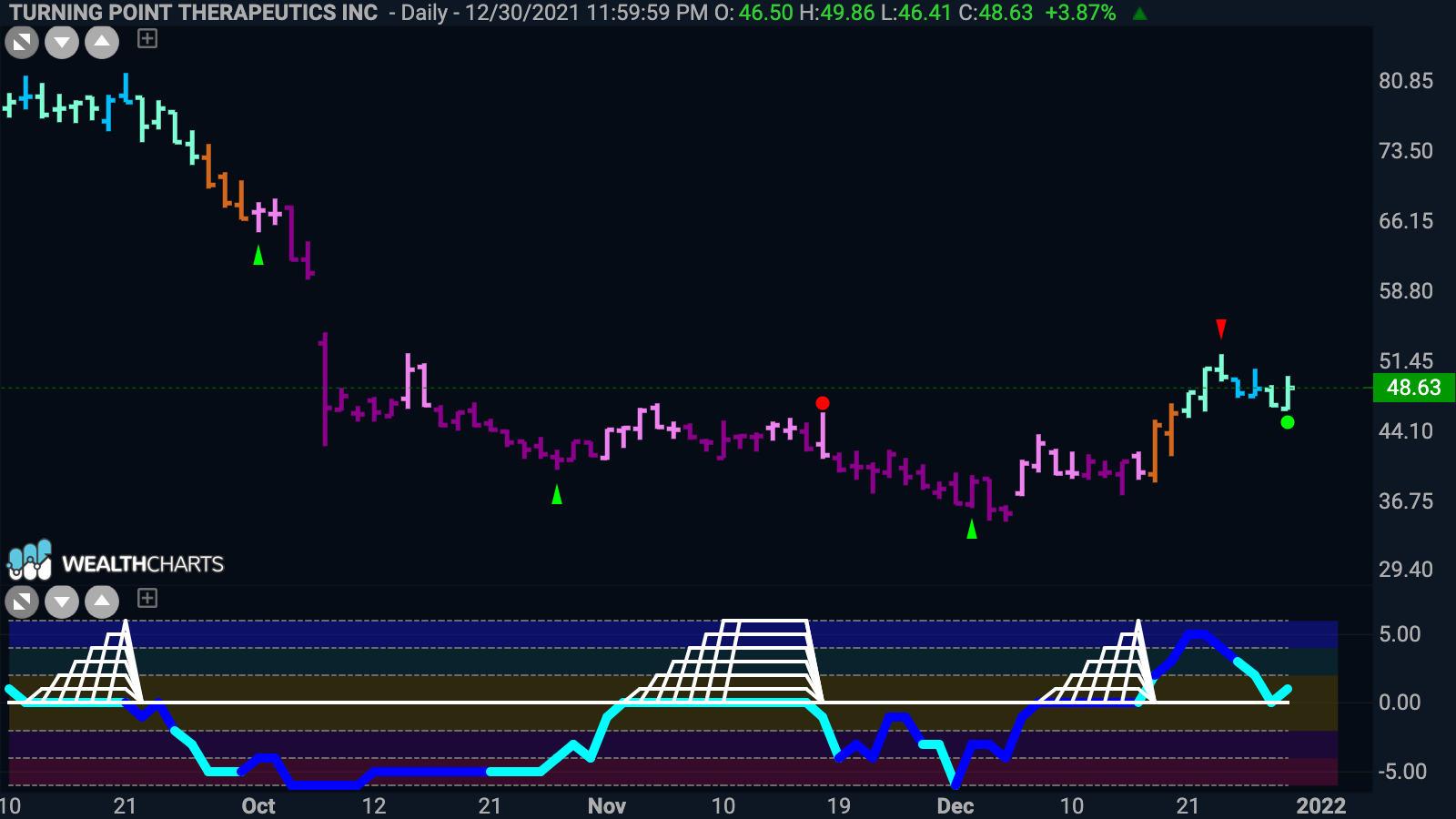Click the Turning Point Therapeutics Inc title

coord(193,13)
